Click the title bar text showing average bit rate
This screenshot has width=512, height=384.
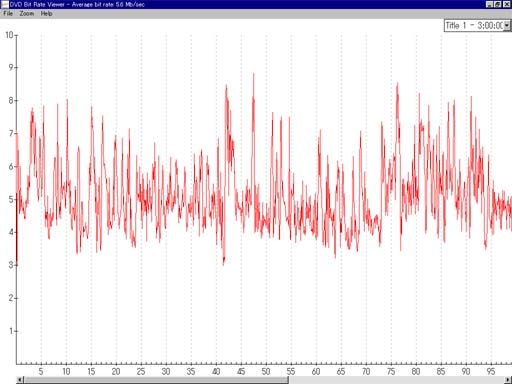click(x=77, y=4)
